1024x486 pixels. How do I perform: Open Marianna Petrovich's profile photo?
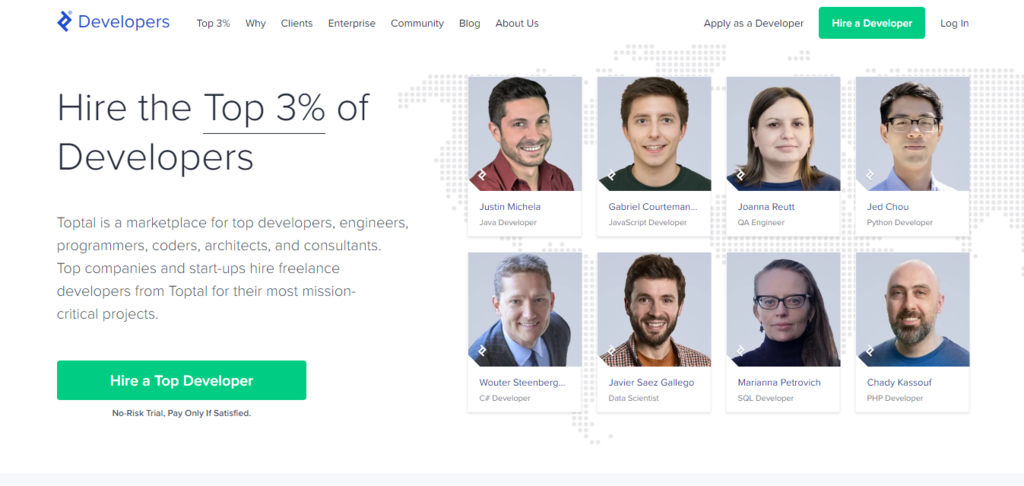(784, 310)
